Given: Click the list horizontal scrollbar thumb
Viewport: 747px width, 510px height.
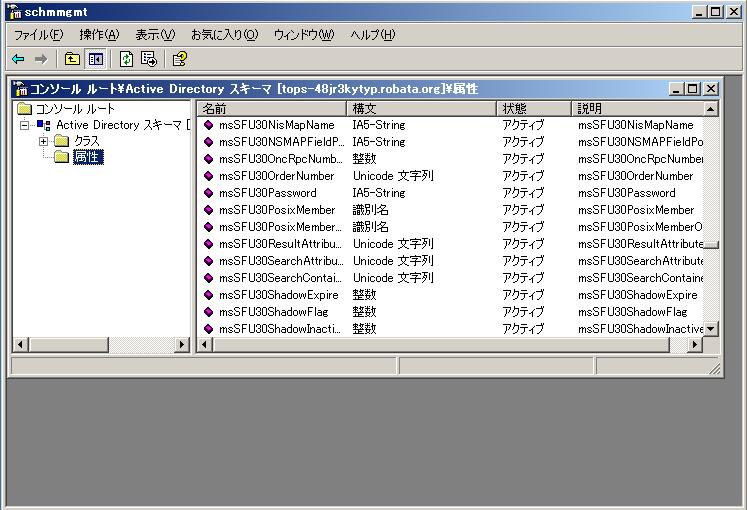Looking at the screenshot, I should coord(441,344).
